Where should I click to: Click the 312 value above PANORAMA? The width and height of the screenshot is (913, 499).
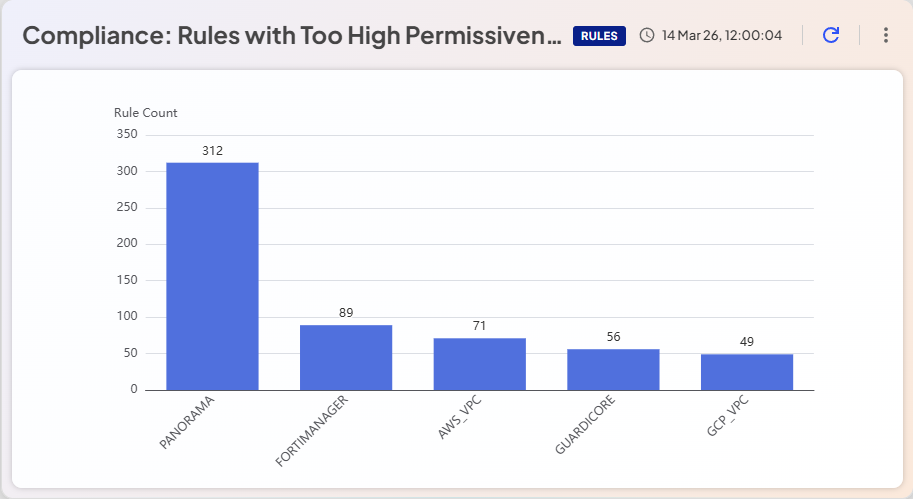pos(212,151)
